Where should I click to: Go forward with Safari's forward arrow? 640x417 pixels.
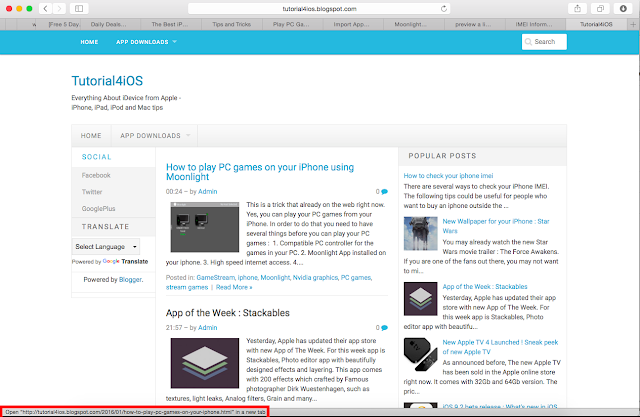click(x=59, y=8)
